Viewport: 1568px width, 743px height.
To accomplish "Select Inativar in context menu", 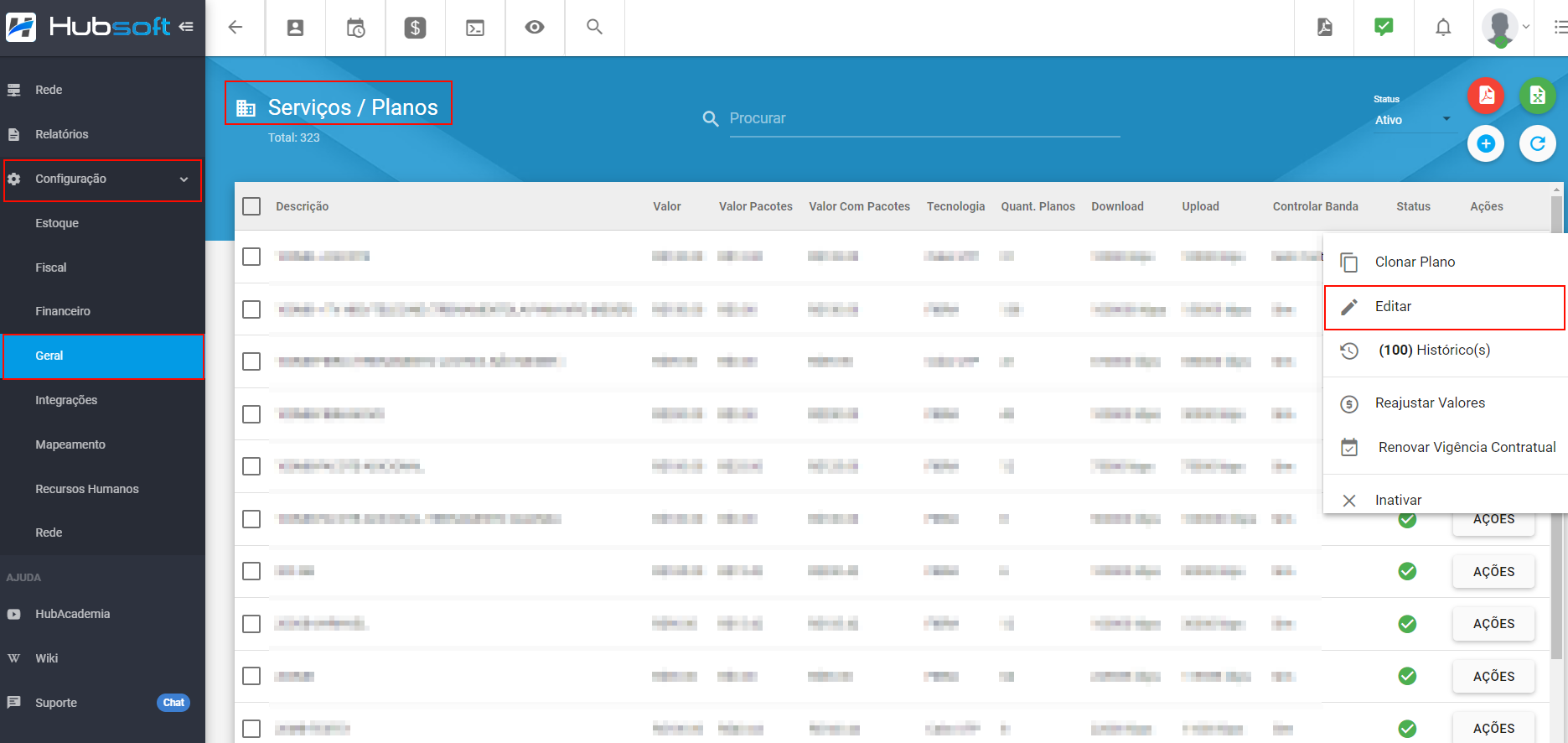I will (1446, 500).
